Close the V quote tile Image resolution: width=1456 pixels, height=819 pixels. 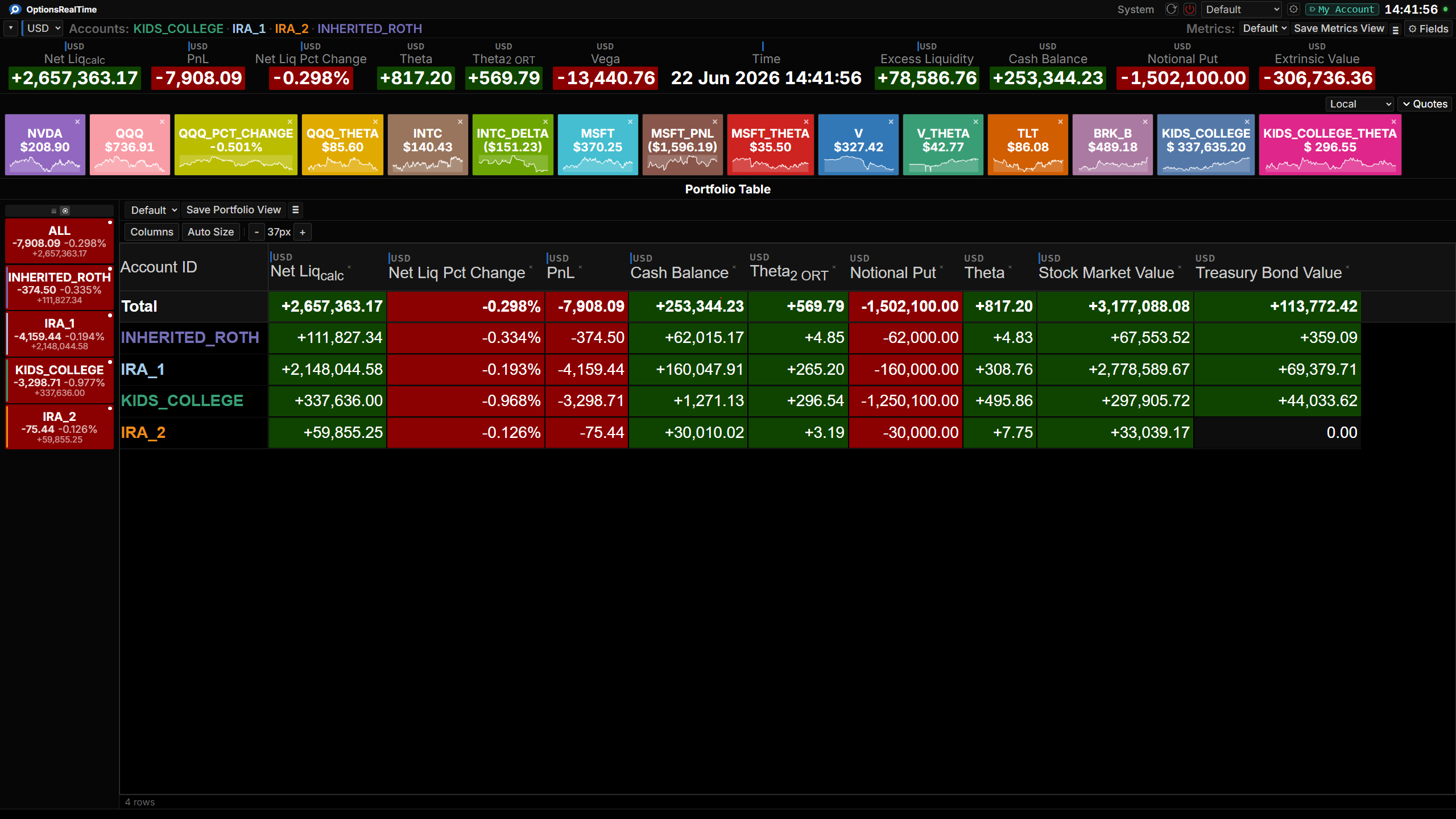(x=891, y=122)
